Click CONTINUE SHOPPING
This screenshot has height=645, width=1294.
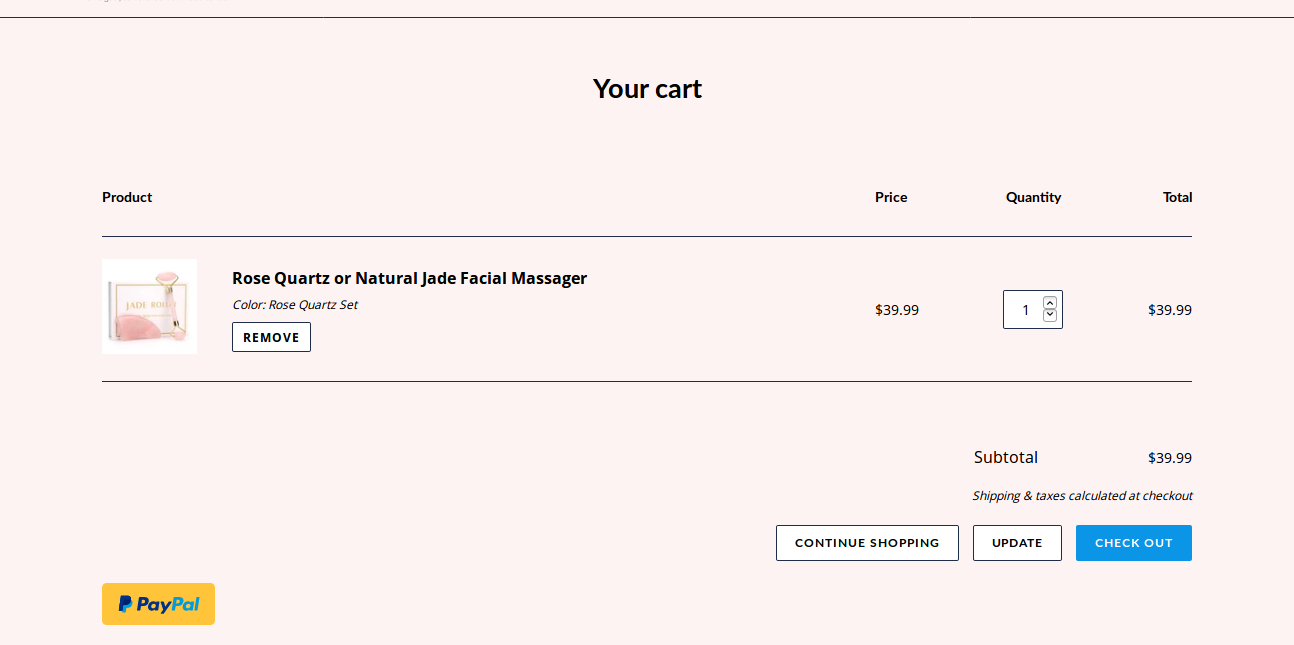[x=867, y=542]
